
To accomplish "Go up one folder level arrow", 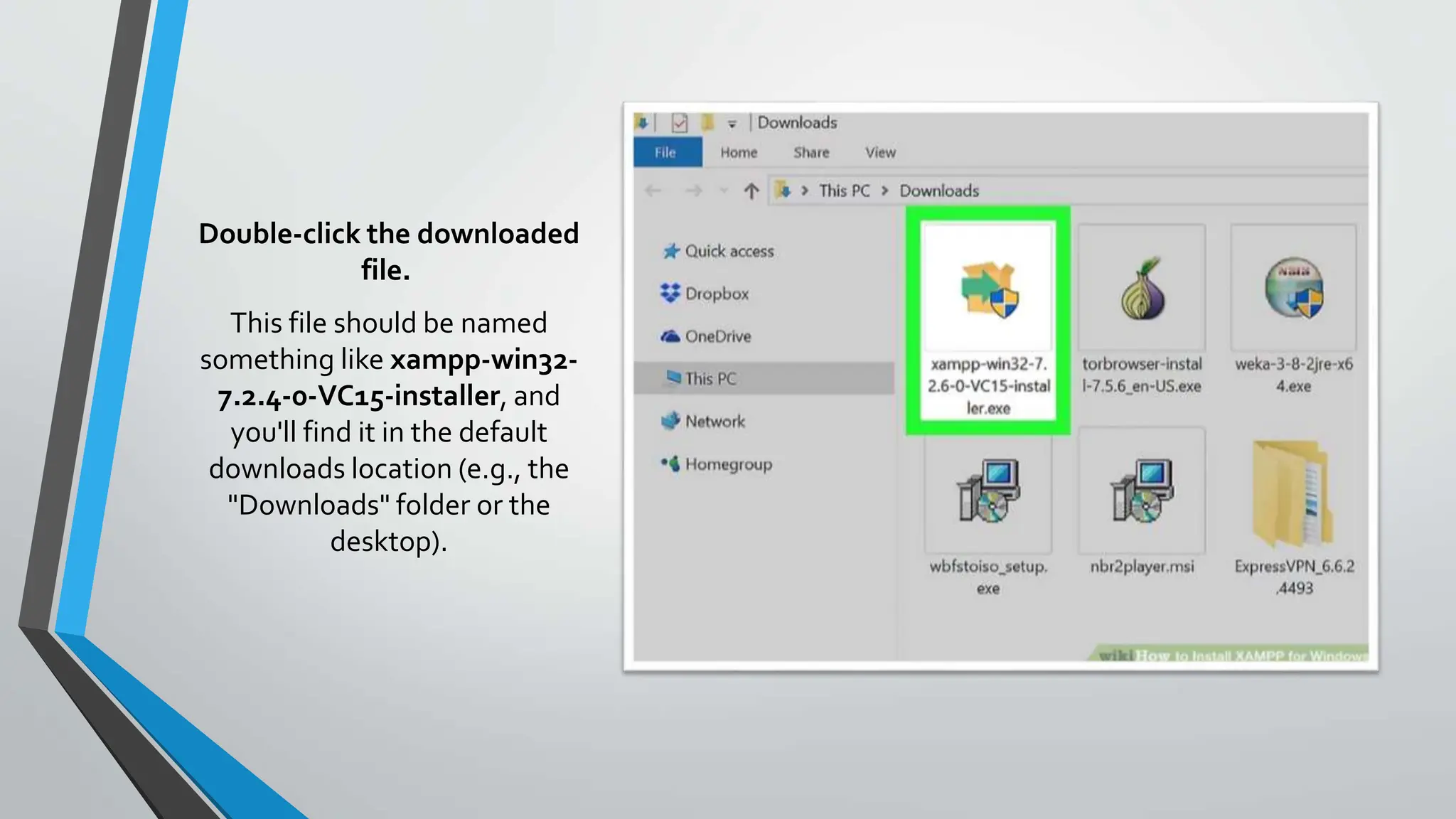I will [751, 191].
